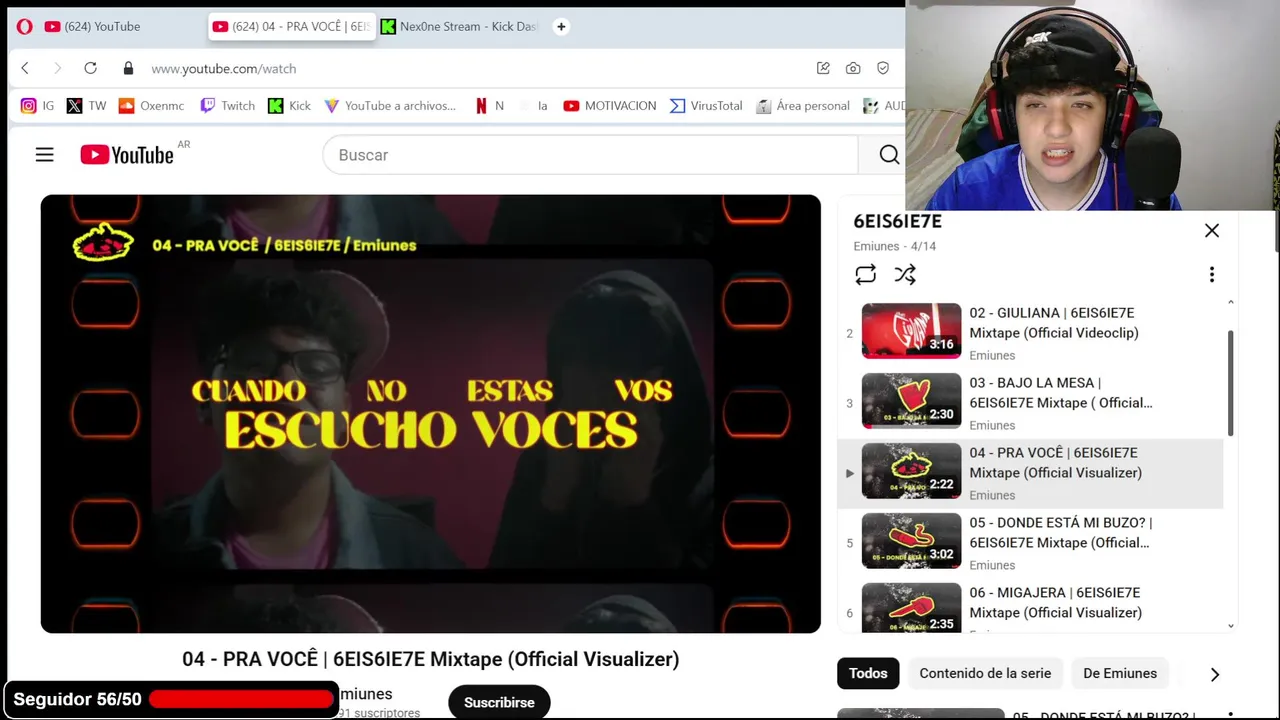Click the video player to pause
The image size is (1280, 720).
[430, 413]
